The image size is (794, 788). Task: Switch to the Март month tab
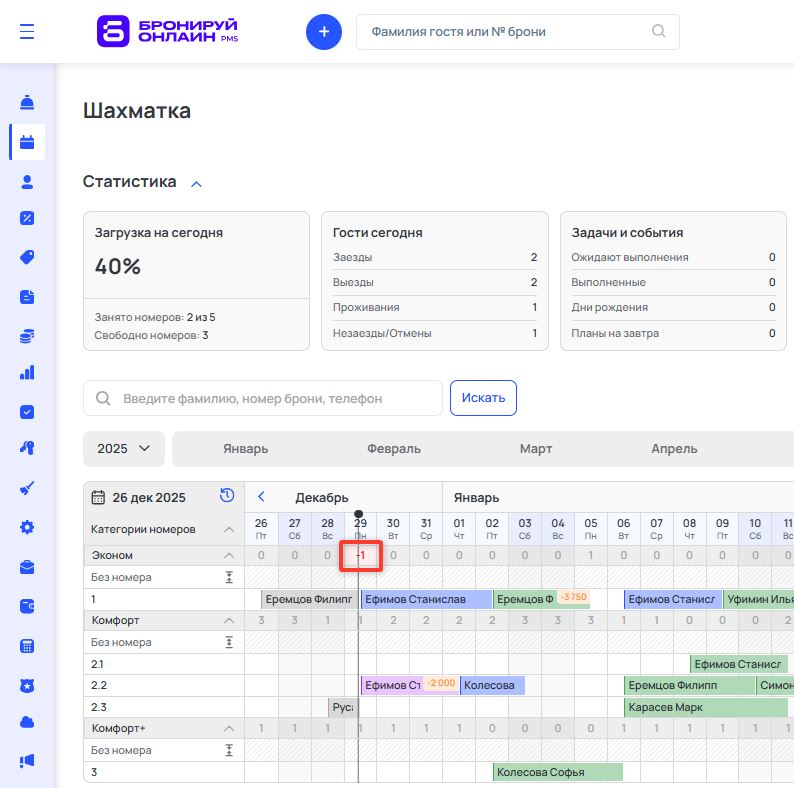pyautogui.click(x=536, y=449)
